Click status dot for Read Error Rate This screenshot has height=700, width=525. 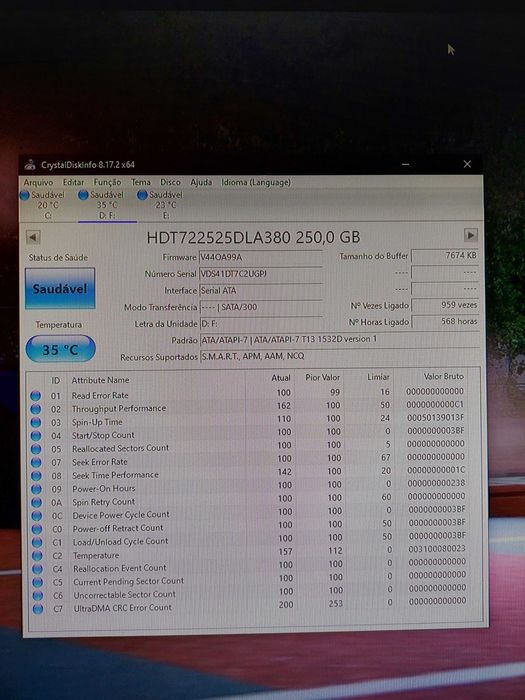pyautogui.click(x=35, y=396)
